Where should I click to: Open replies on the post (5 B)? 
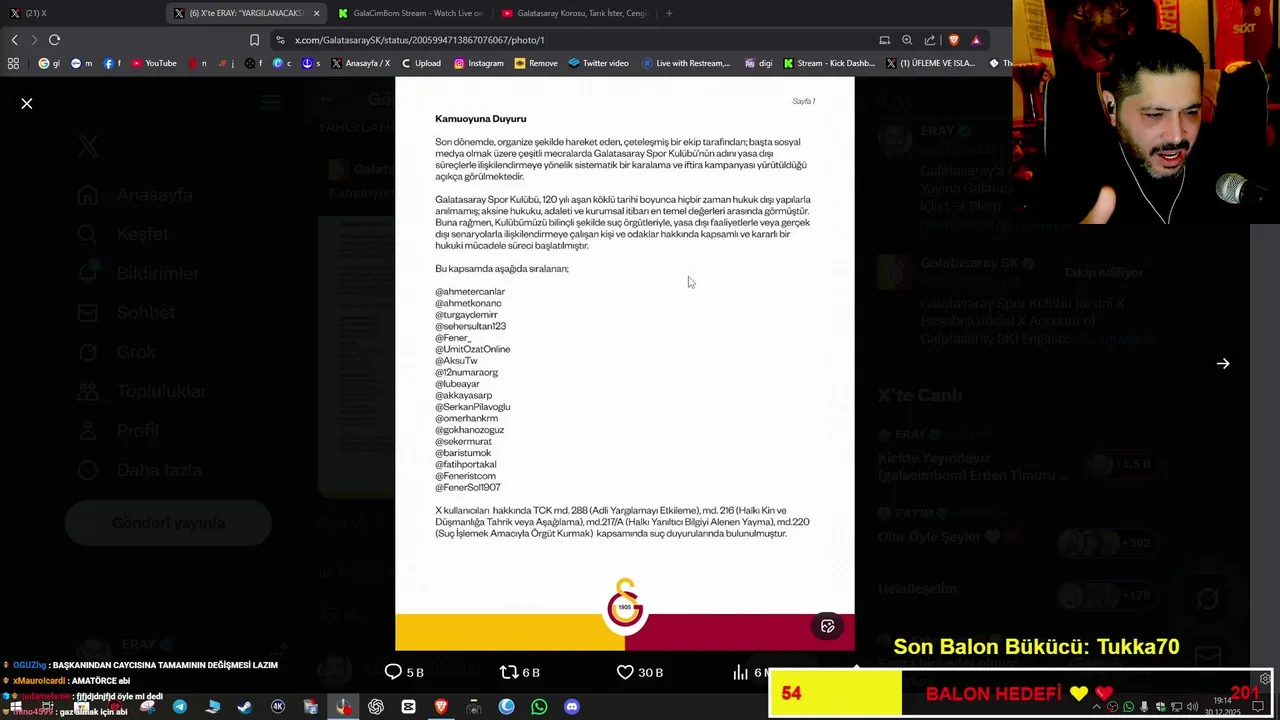[x=404, y=672]
